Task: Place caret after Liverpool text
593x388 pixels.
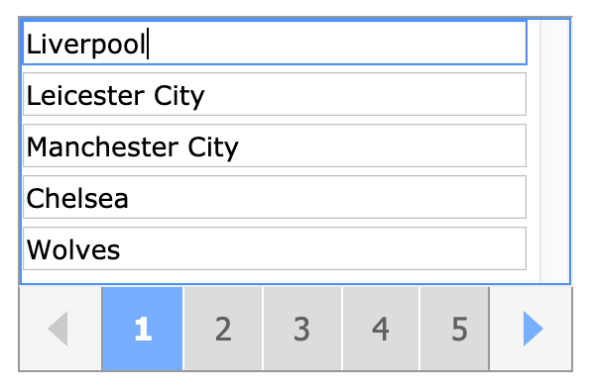Action: tap(147, 44)
